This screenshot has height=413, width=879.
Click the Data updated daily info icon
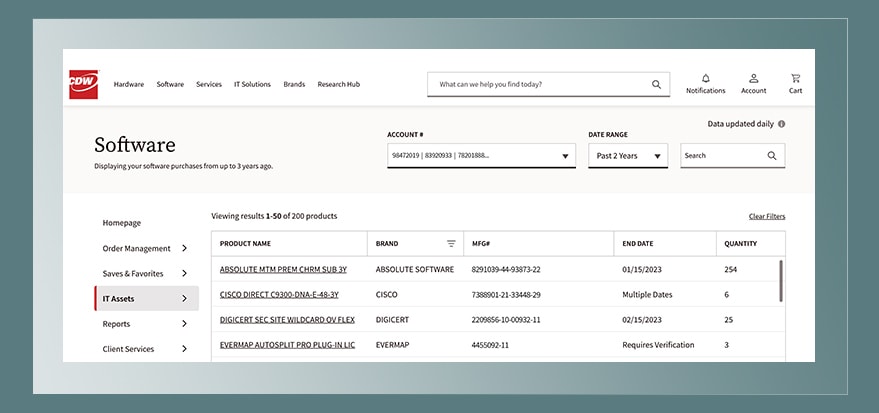pyautogui.click(x=781, y=124)
